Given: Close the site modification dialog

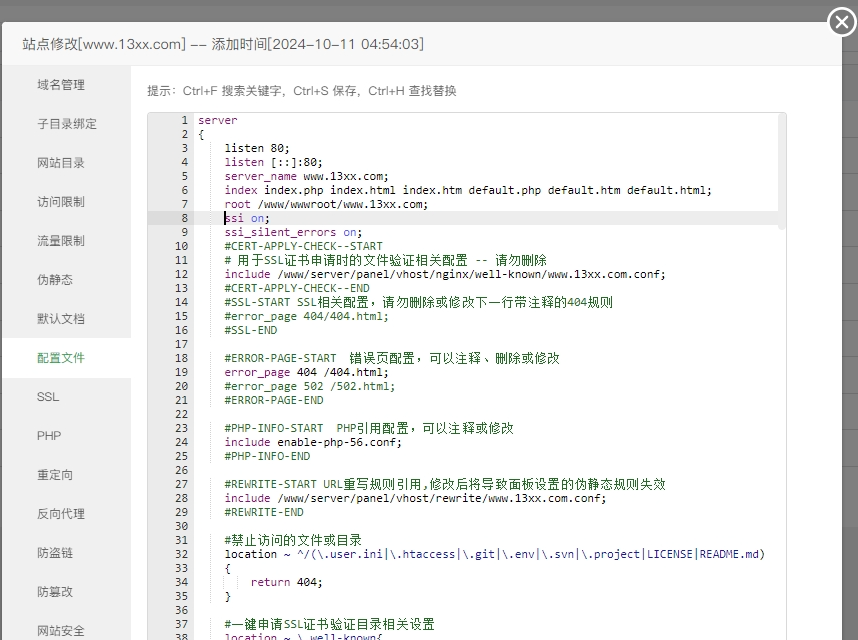Looking at the screenshot, I should (x=842, y=22).
